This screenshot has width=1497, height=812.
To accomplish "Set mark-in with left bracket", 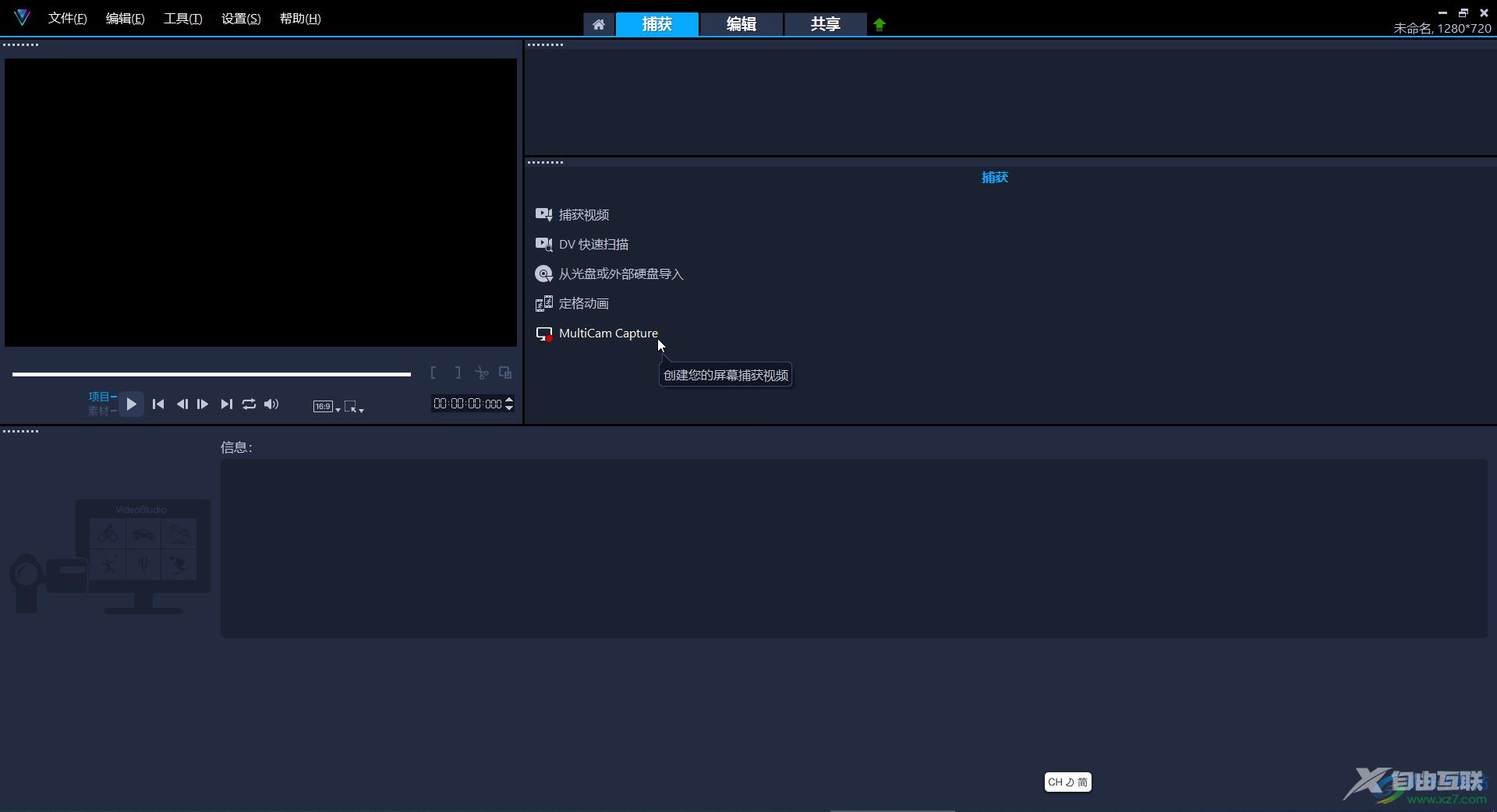I will [434, 373].
